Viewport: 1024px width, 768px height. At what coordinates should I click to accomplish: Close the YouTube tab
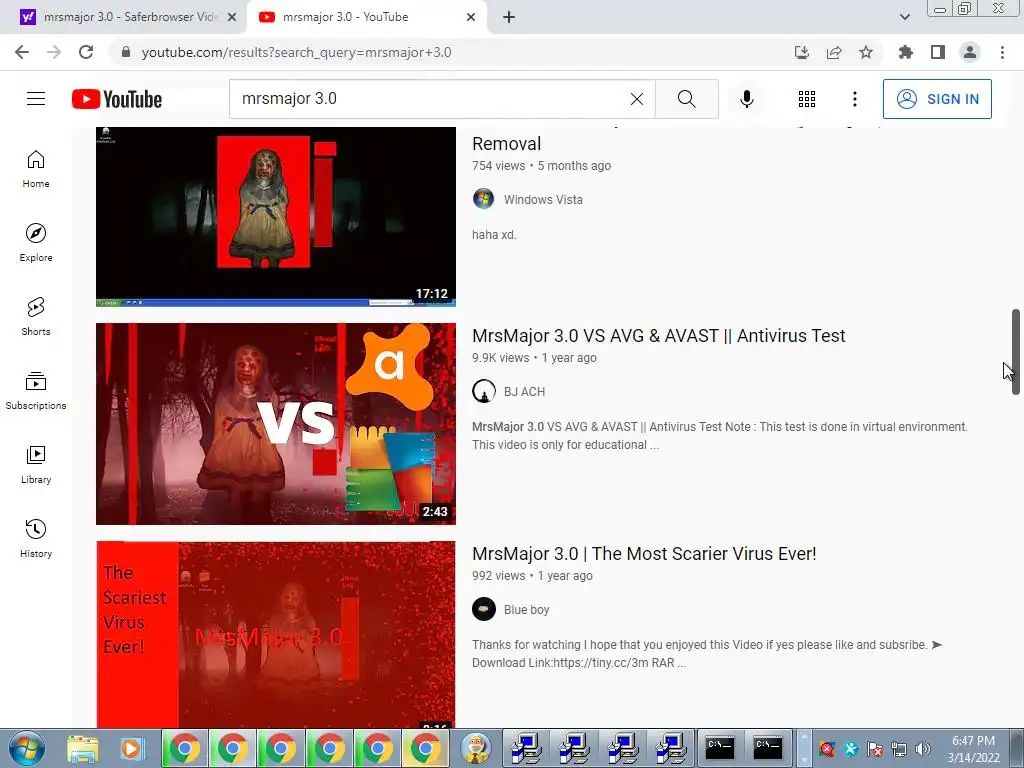click(x=471, y=17)
